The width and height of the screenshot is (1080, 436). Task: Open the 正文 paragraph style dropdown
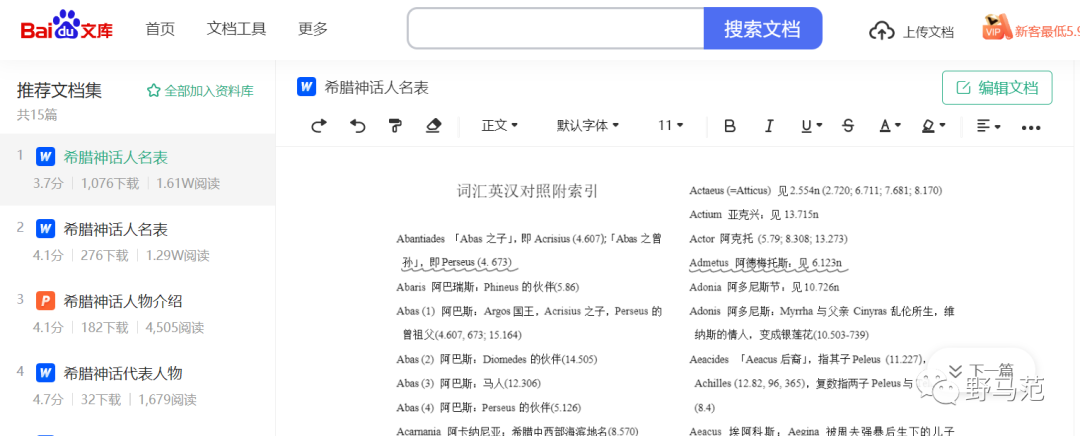click(499, 126)
